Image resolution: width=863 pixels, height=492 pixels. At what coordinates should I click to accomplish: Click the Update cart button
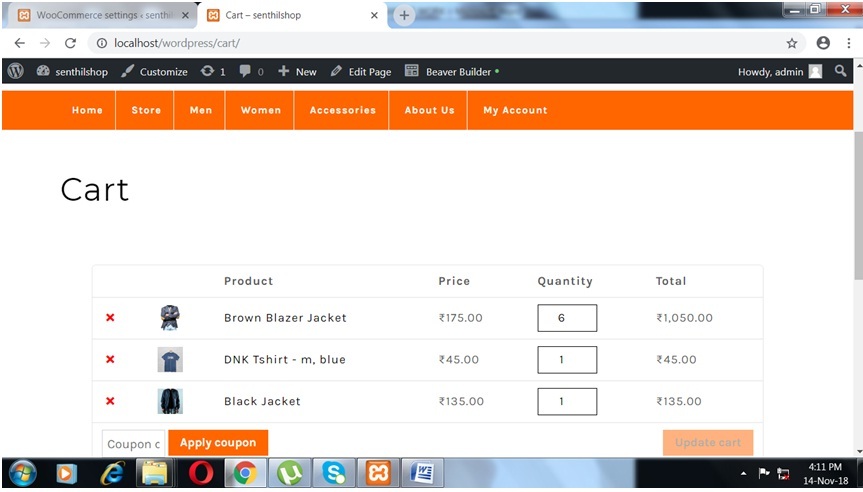(707, 443)
